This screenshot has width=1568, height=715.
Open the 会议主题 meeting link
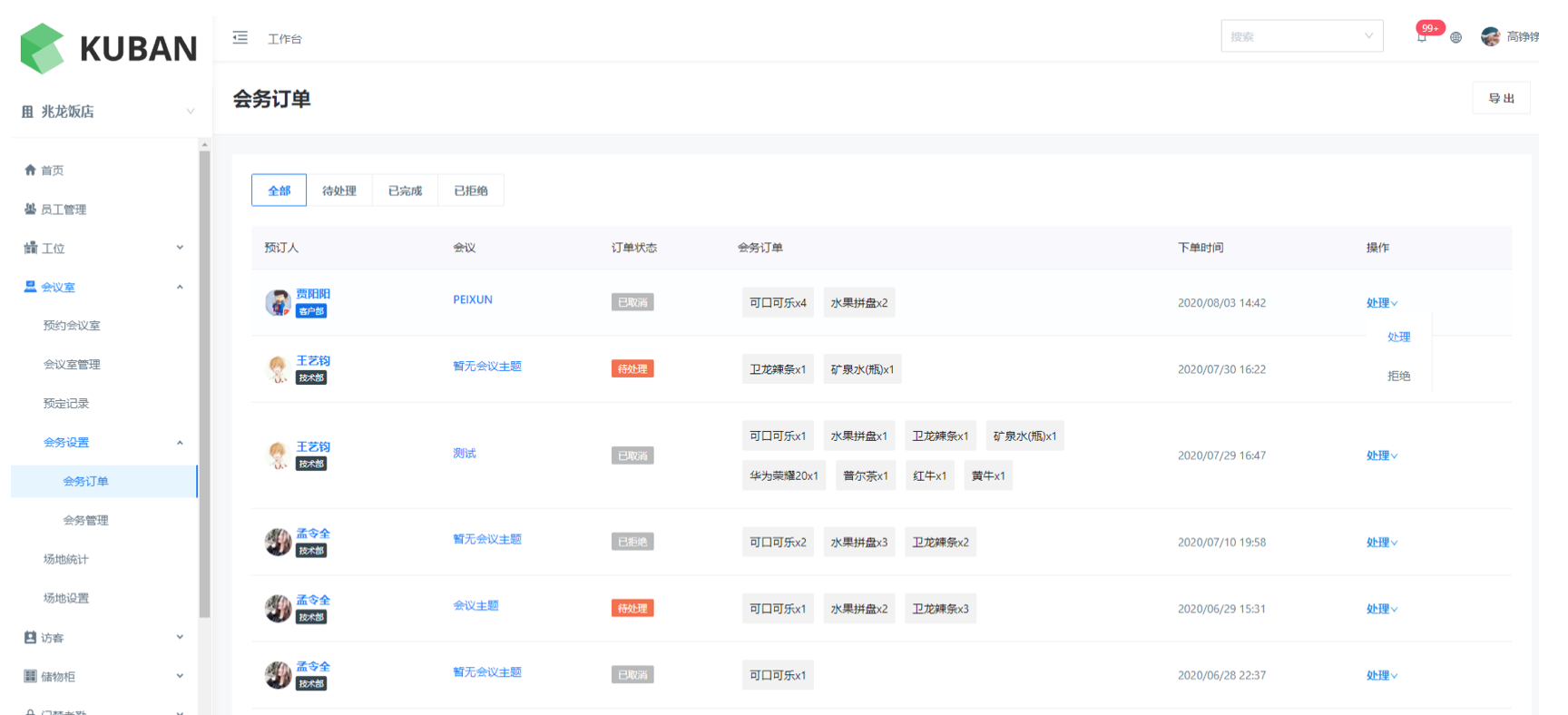[x=476, y=605]
